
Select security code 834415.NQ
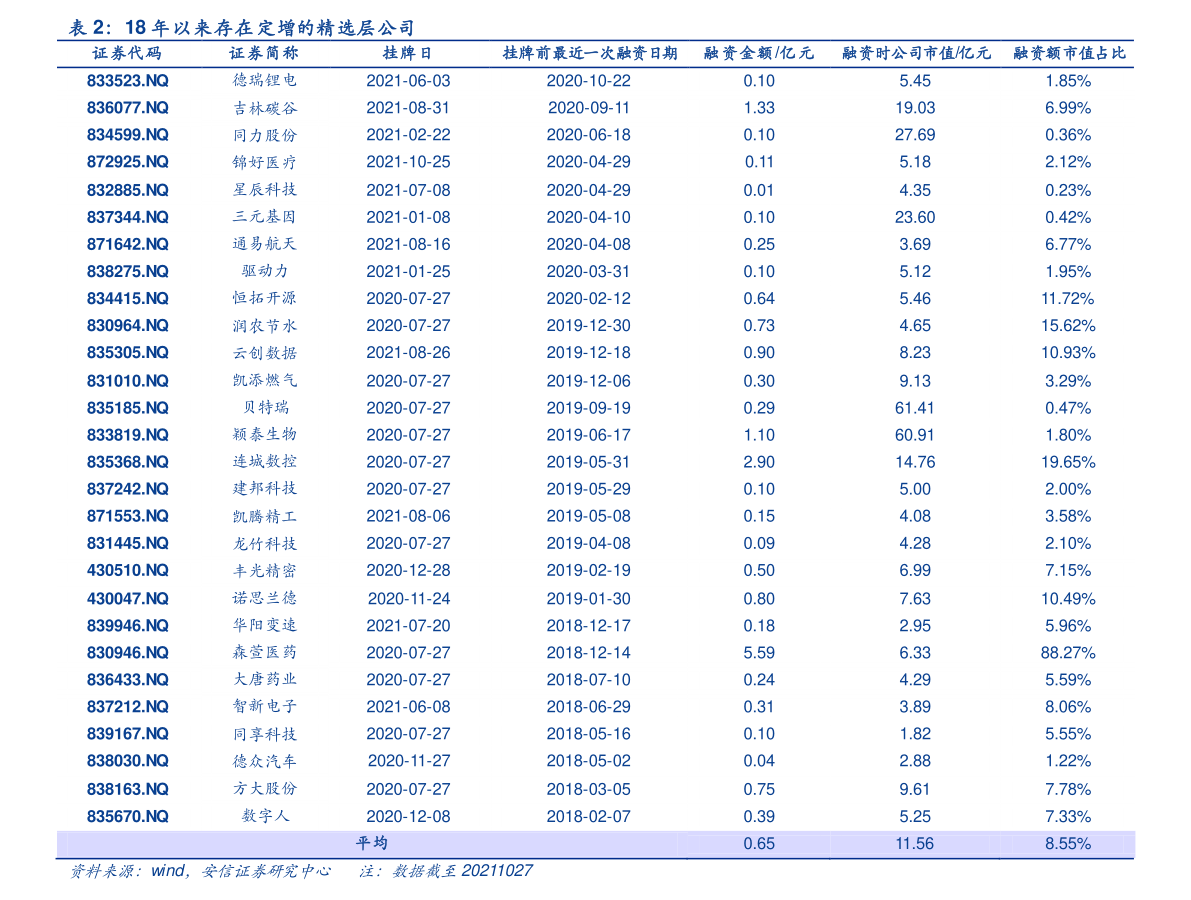(128, 298)
